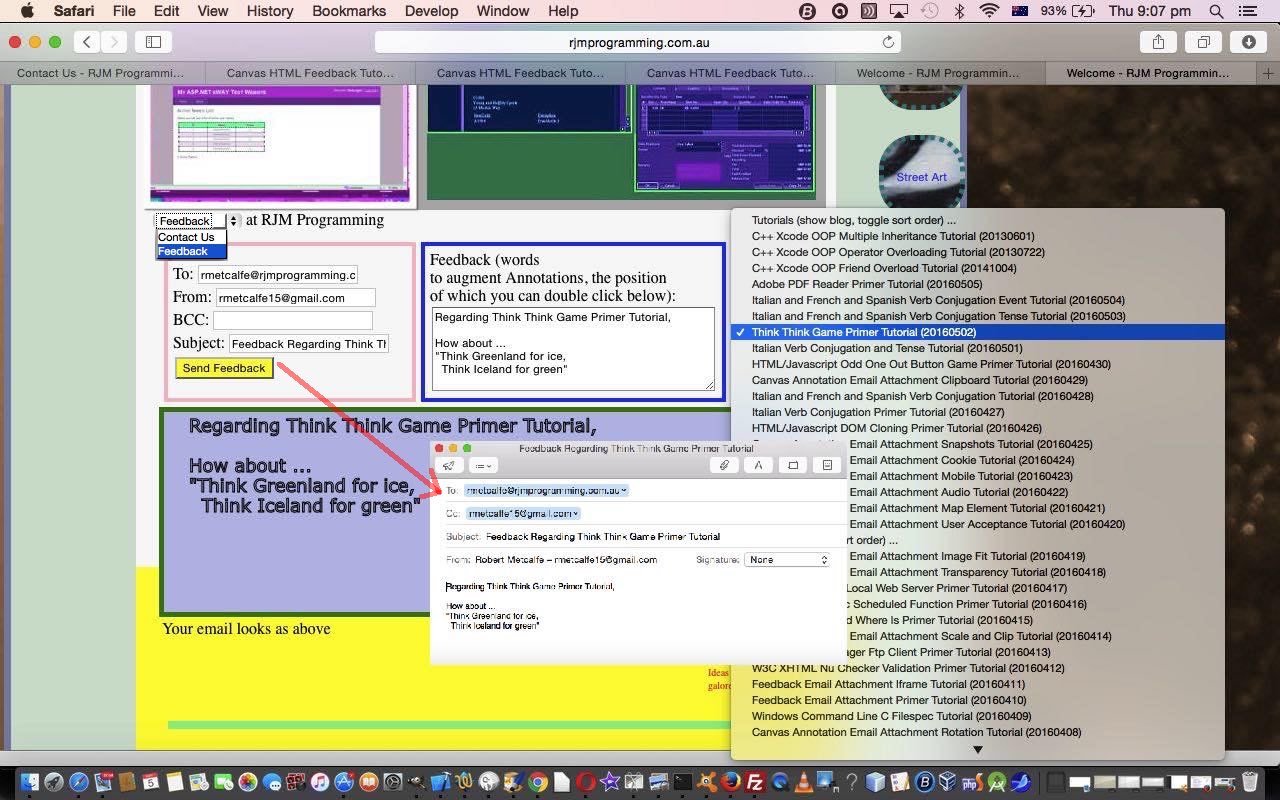
Task: Pick Tutorials (show blog, toggle sort order)
Action: 978,220
